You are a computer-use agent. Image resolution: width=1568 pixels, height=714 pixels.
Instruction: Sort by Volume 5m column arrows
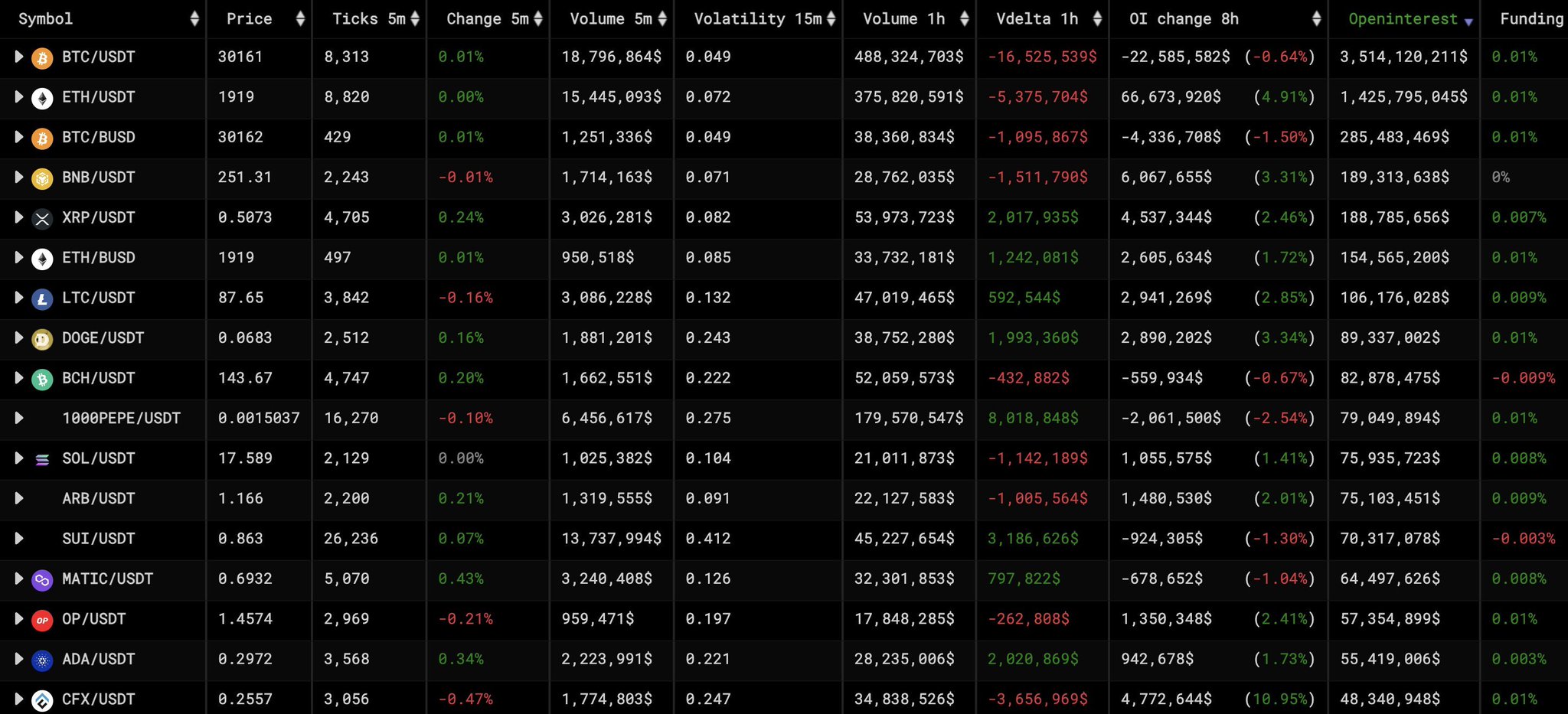pyautogui.click(x=662, y=19)
